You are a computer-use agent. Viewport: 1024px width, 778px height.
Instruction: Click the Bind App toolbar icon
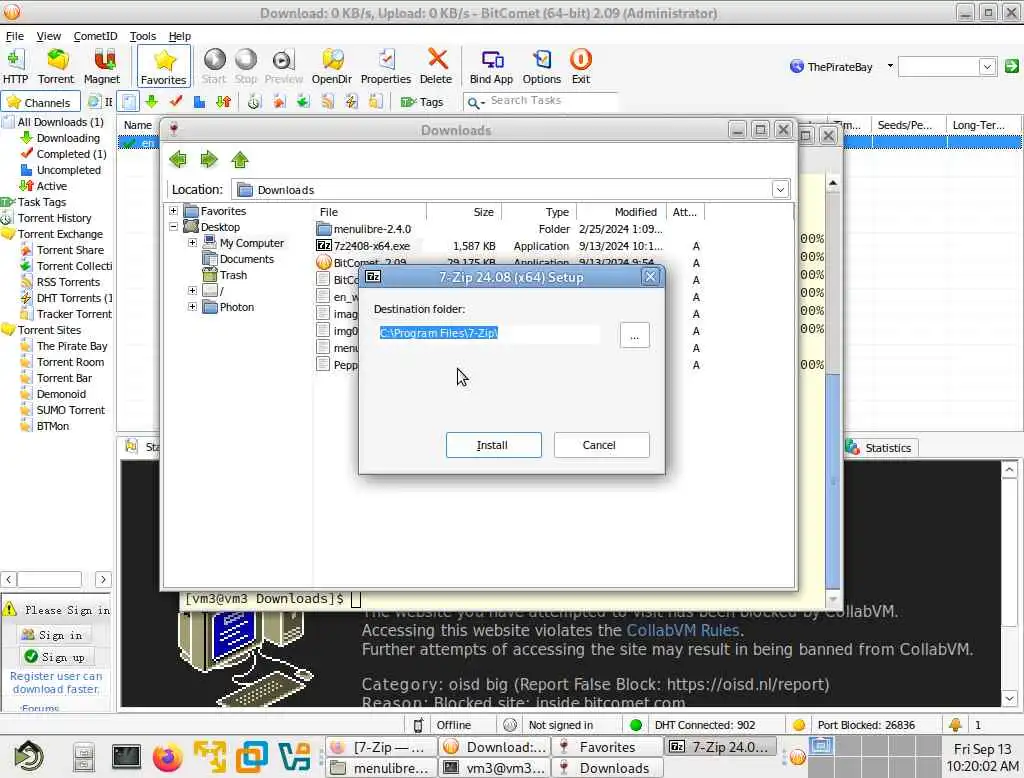coord(491,67)
